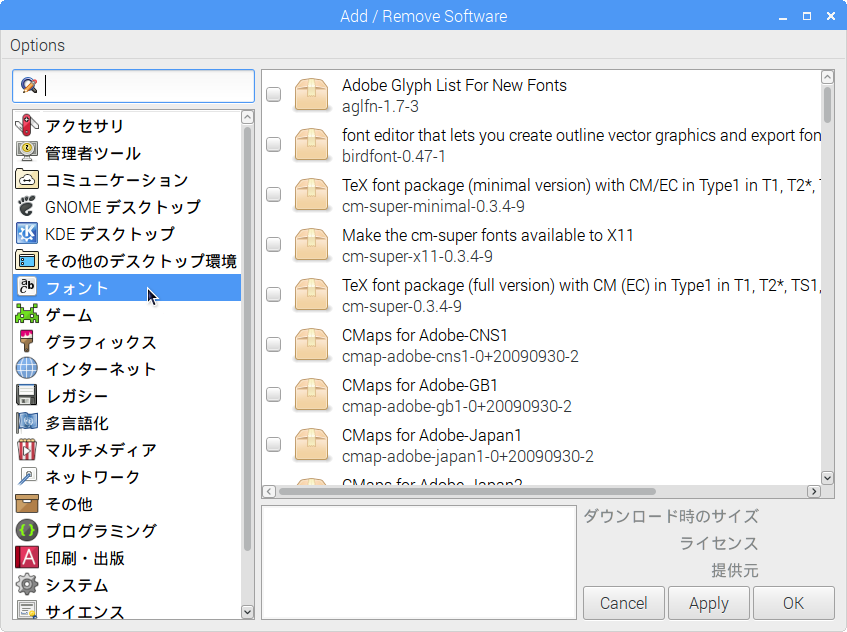Viewport: 847px width, 632px height.
Task: Select the システム gear icon
Action: [26, 584]
